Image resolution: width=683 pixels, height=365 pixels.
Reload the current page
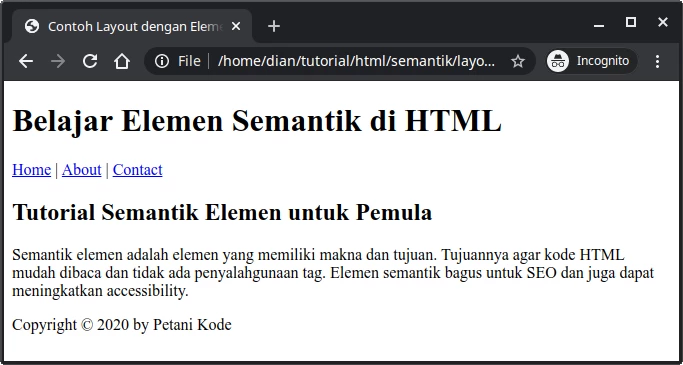click(90, 61)
